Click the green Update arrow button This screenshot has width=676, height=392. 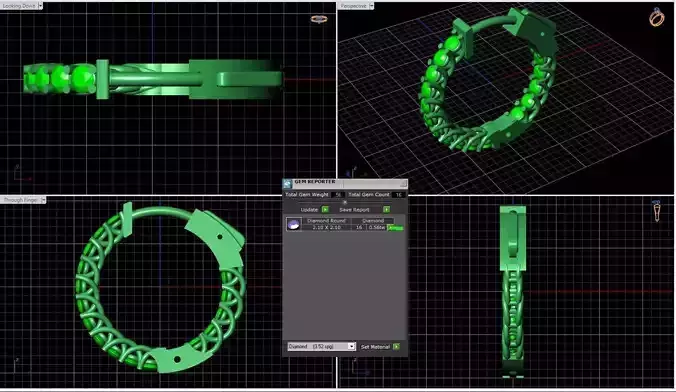[325, 210]
